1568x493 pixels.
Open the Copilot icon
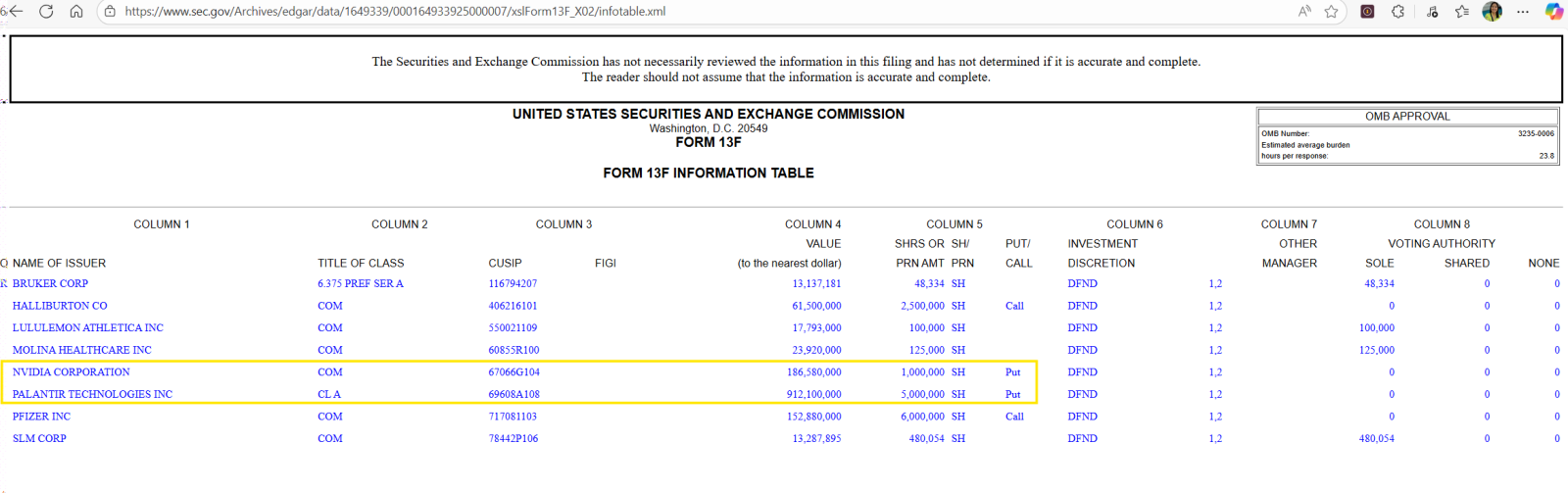(1554, 12)
